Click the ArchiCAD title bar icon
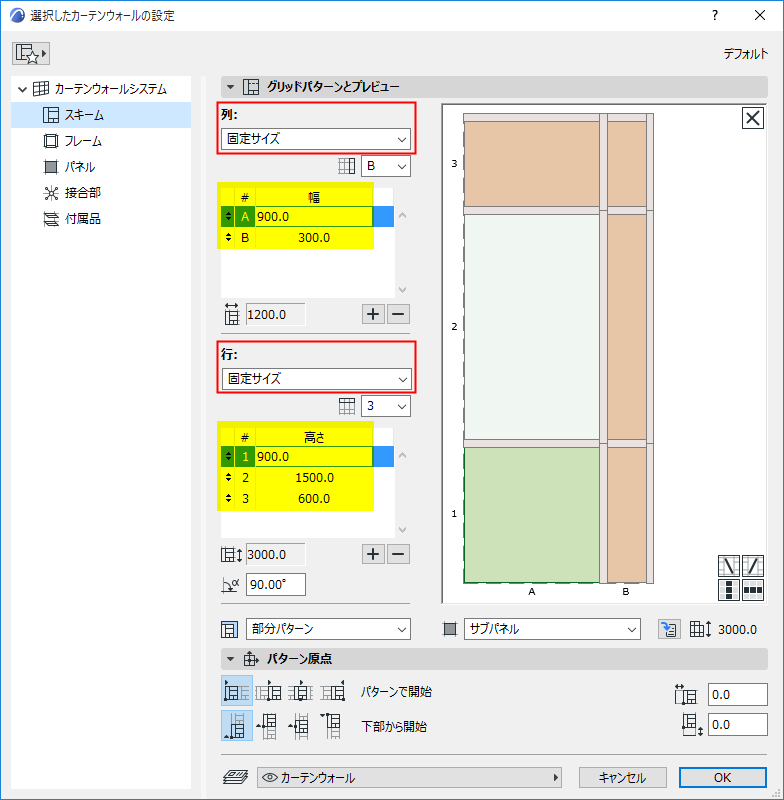Viewport: 784px width, 800px height. click(17, 15)
